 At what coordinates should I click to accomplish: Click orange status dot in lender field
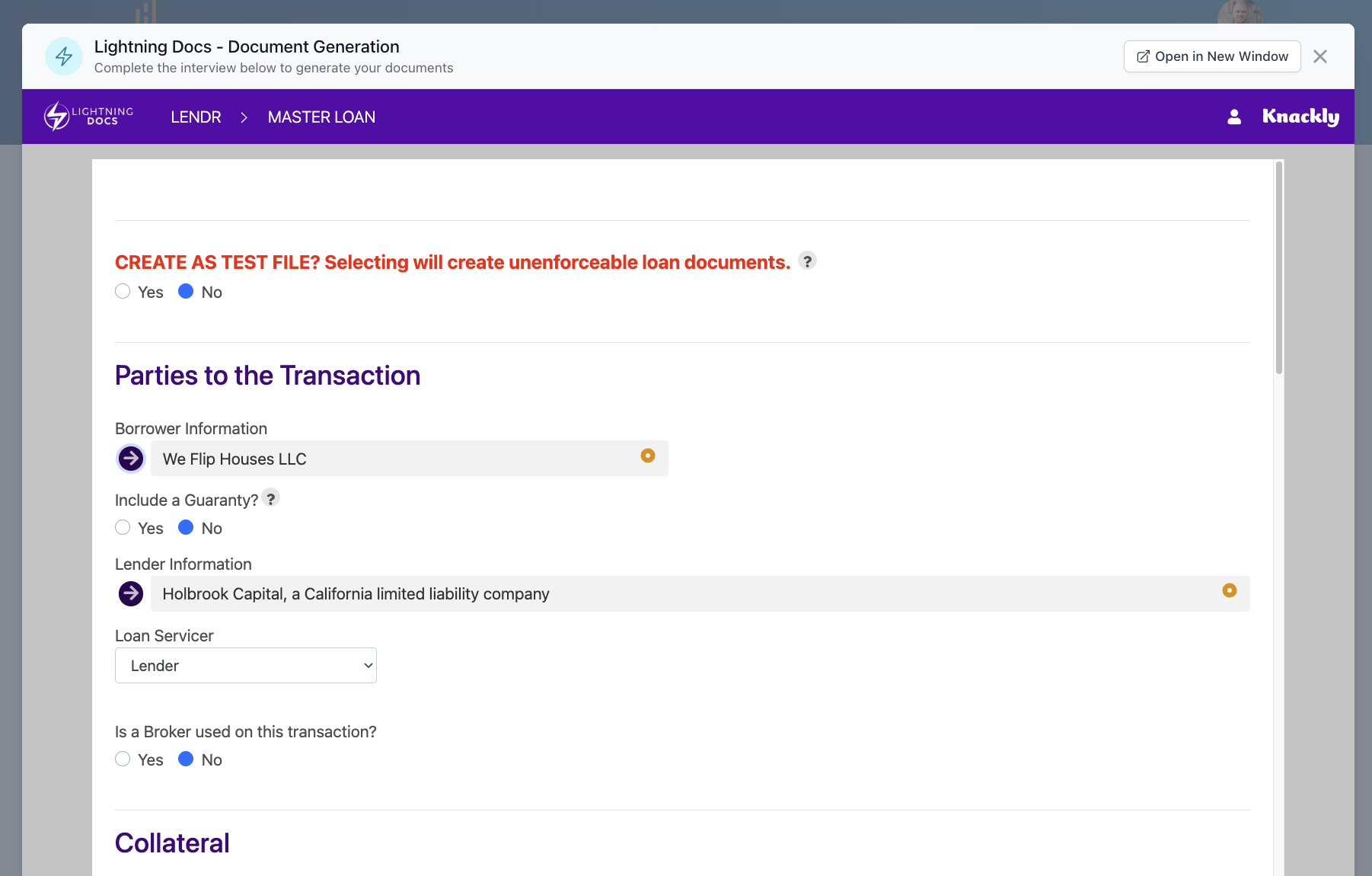click(x=1229, y=590)
